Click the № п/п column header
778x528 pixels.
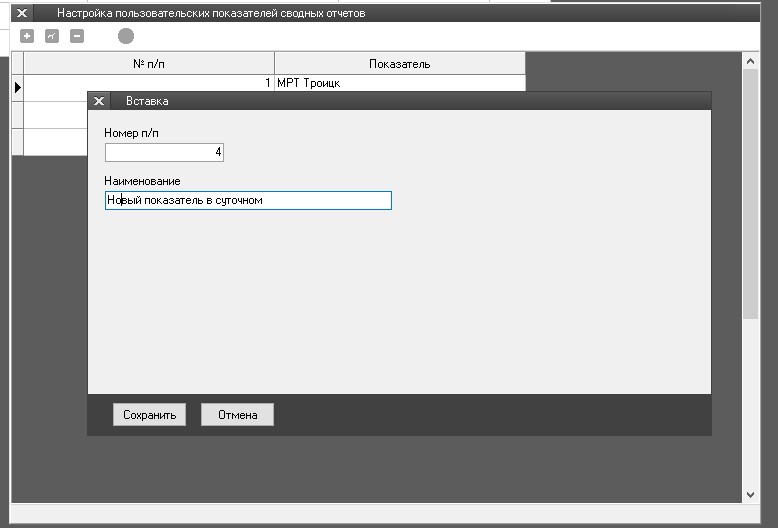click(149, 64)
